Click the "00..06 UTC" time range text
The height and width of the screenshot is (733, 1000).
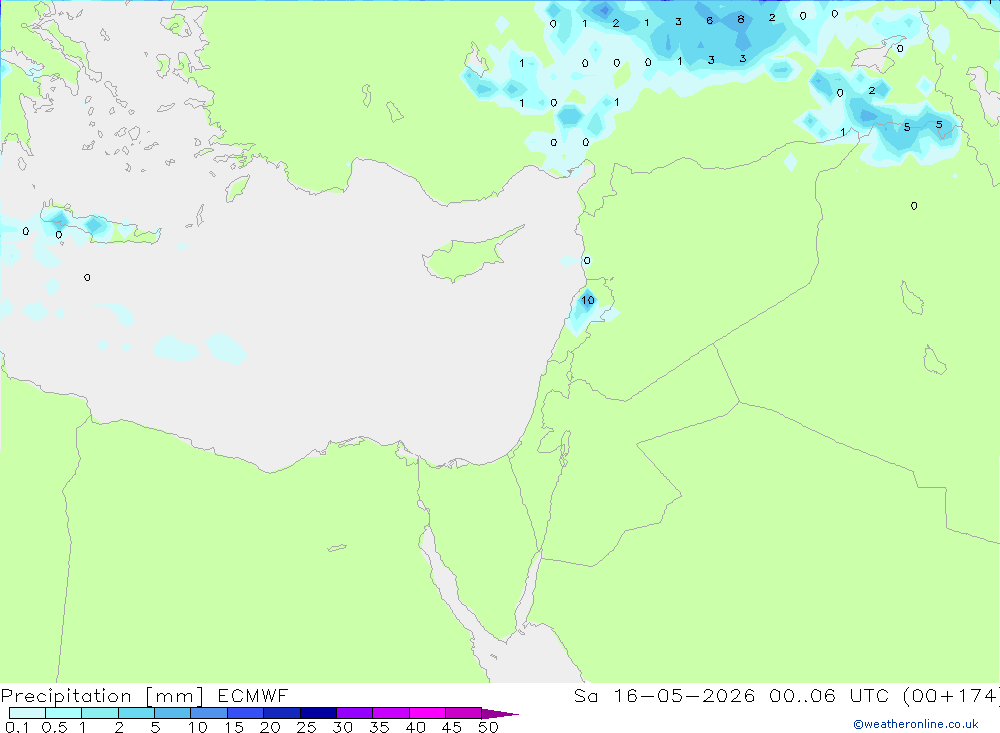(x=829, y=695)
